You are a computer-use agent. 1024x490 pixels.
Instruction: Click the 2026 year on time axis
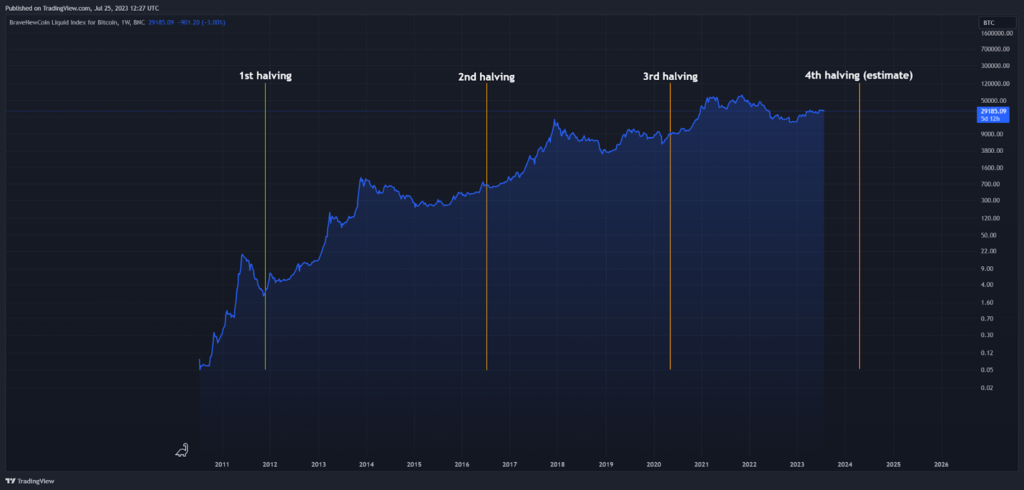pos(942,465)
